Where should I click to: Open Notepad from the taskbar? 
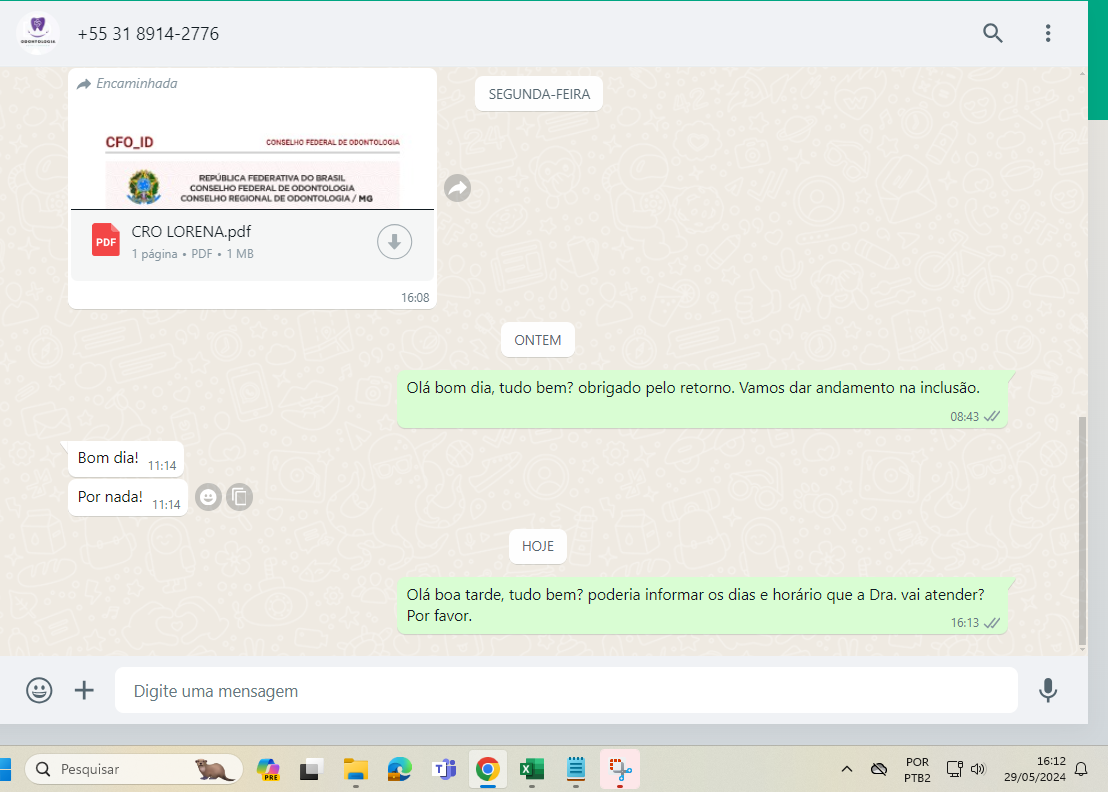tap(576, 769)
